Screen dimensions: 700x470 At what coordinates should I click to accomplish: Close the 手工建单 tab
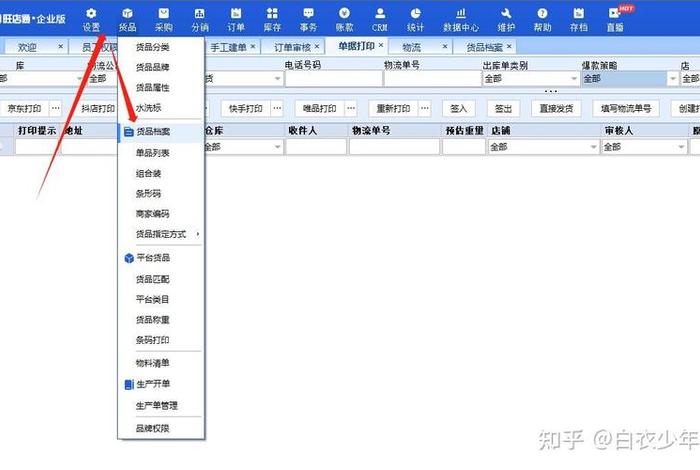click(253, 46)
